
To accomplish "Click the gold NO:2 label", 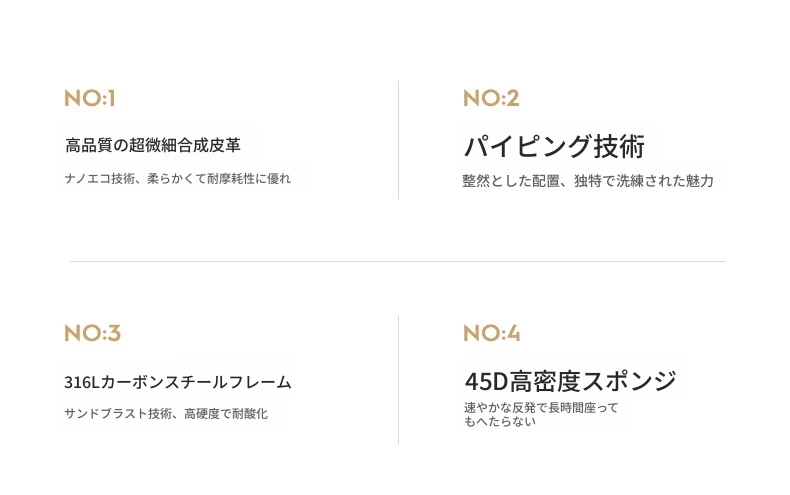I will tap(491, 98).
